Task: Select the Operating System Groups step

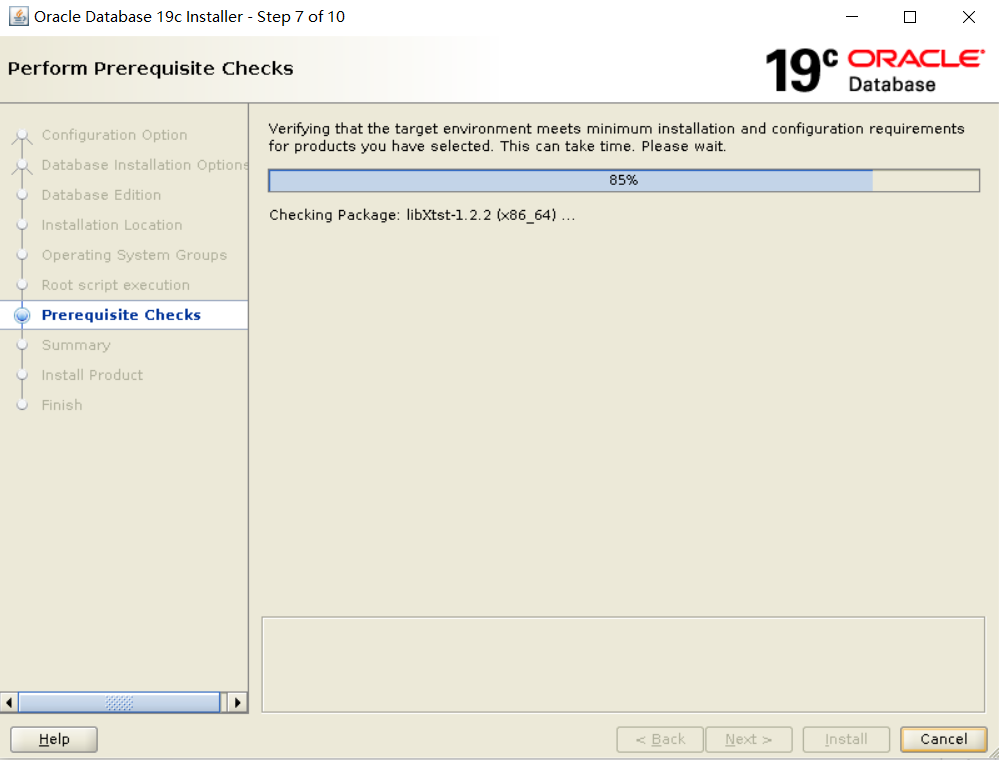Action: pyautogui.click(x=134, y=255)
